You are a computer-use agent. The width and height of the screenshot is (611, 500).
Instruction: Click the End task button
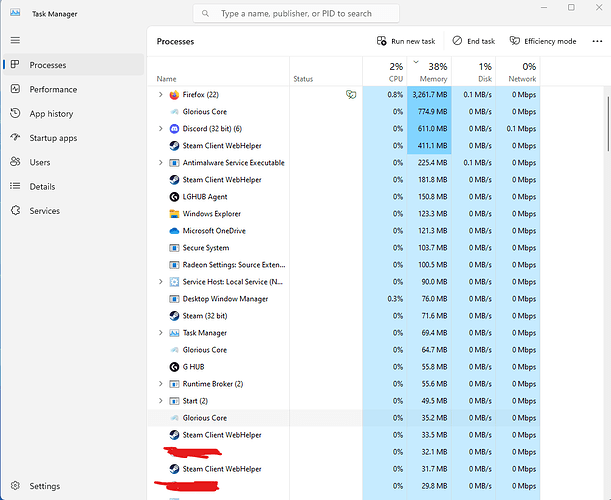473,41
